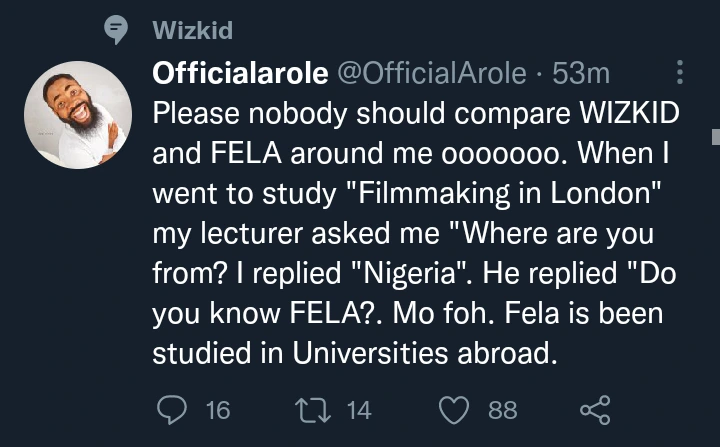720x447 pixels.
Task: Share the tweet via the share icon
Action: 595,408
